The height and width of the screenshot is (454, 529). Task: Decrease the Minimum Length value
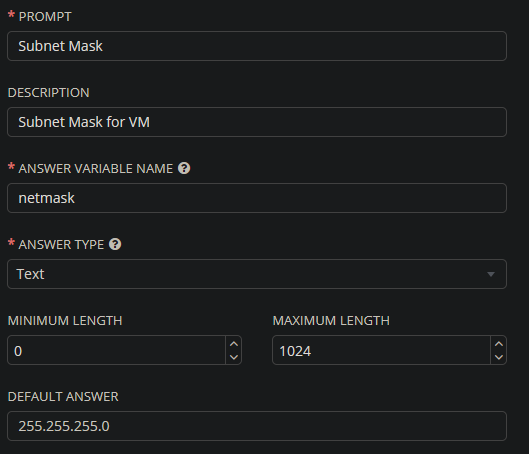pos(234,357)
